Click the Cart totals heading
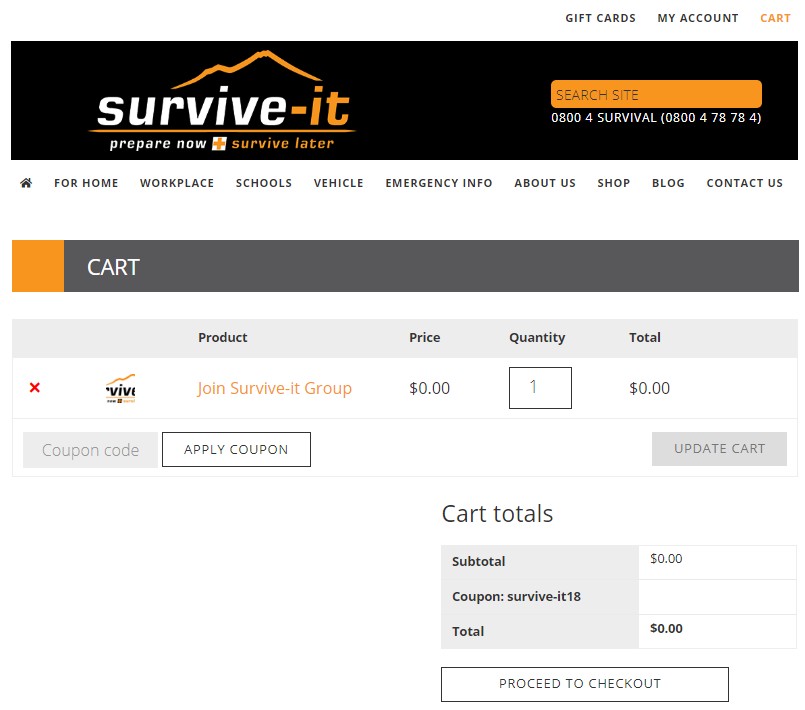The image size is (805, 710). coord(497,513)
